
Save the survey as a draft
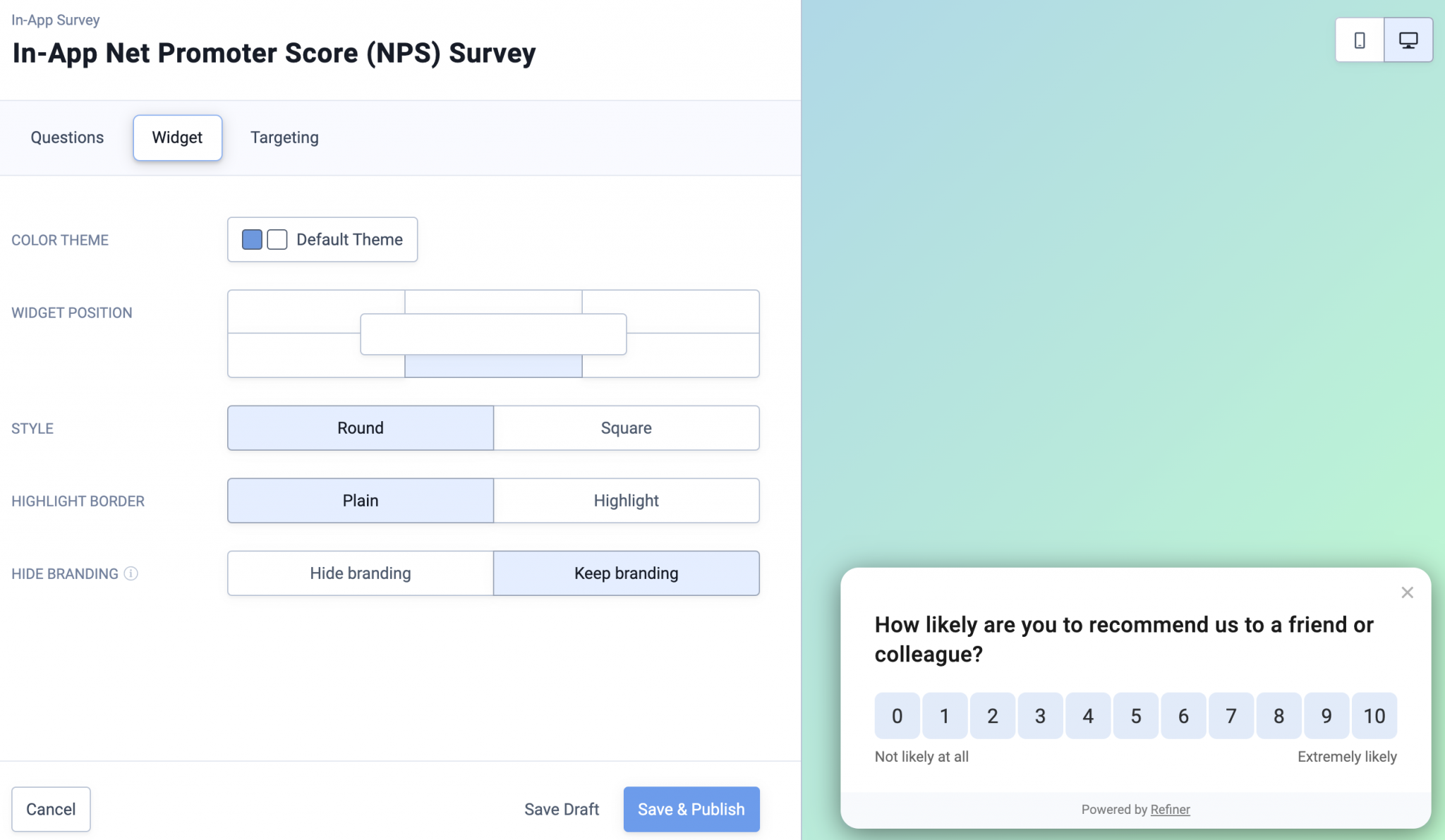tap(561, 809)
